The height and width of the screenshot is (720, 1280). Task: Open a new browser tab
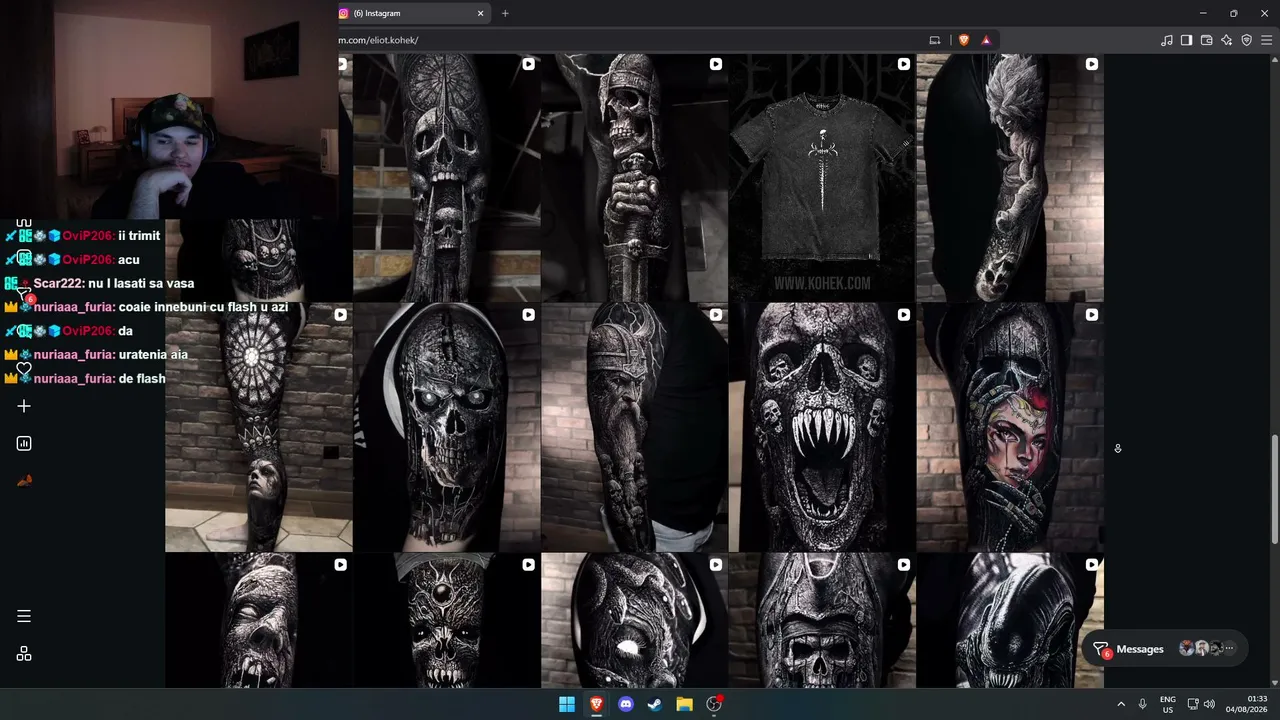point(505,13)
